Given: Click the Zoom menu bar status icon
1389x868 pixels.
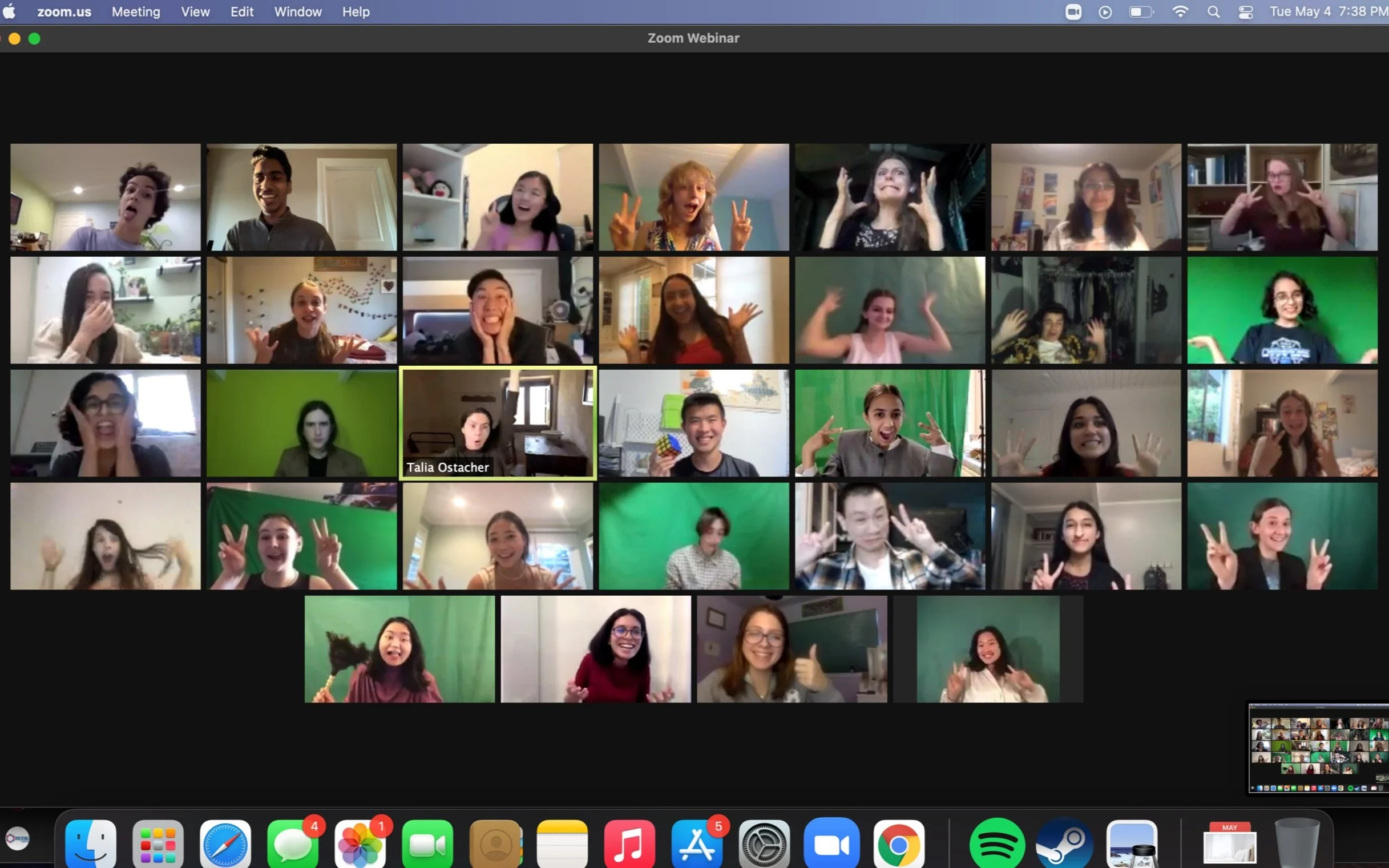Looking at the screenshot, I should 1073,12.
